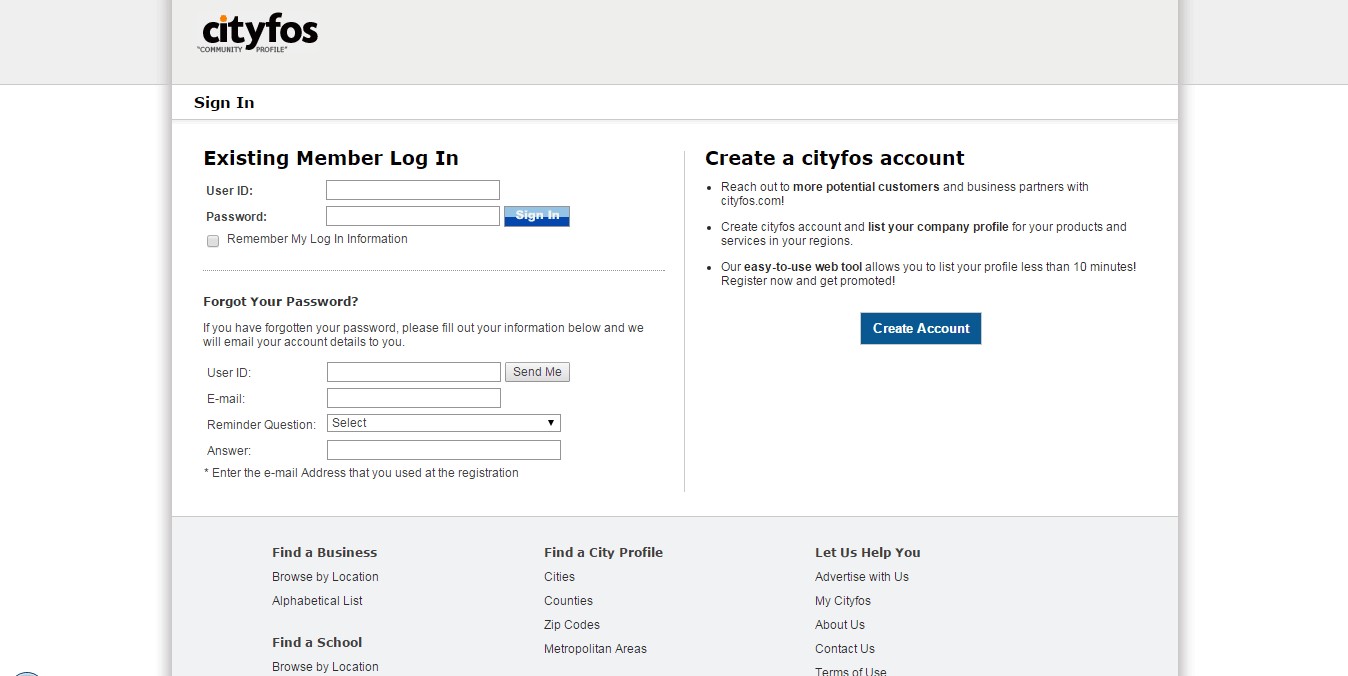Open the Contact Us link
Viewport: 1348px width, 676px height.
click(x=845, y=649)
